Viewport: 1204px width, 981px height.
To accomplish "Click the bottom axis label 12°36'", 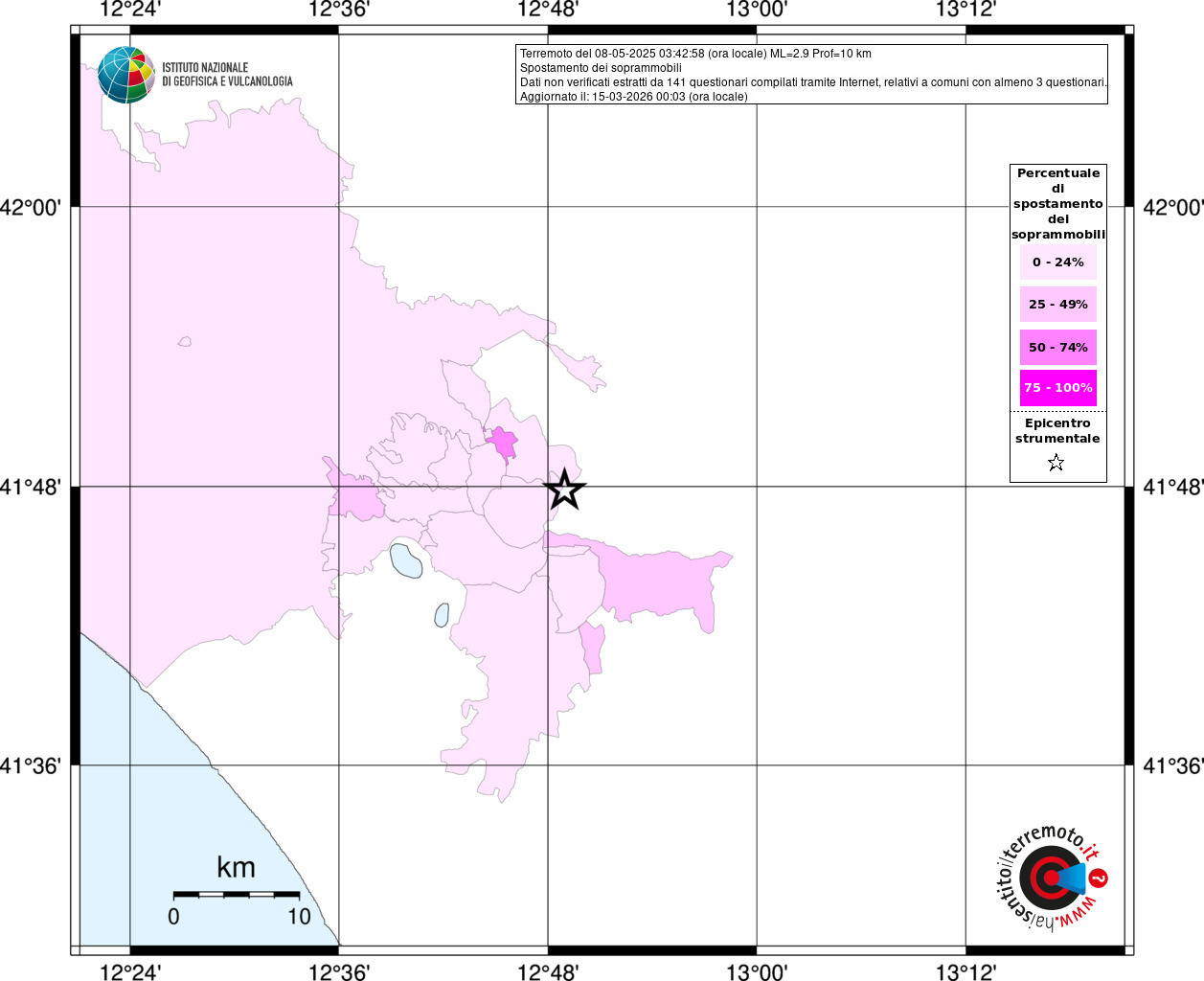I will click(x=339, y=972).
